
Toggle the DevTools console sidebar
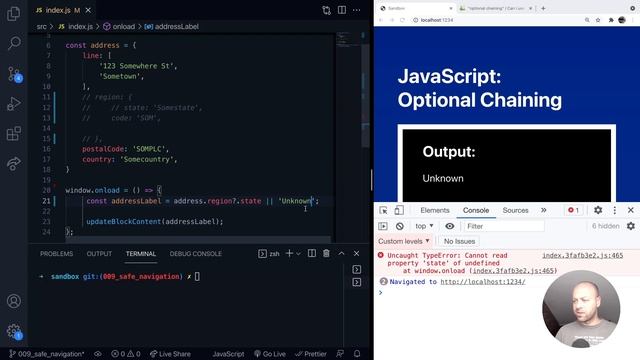(383, 226)
